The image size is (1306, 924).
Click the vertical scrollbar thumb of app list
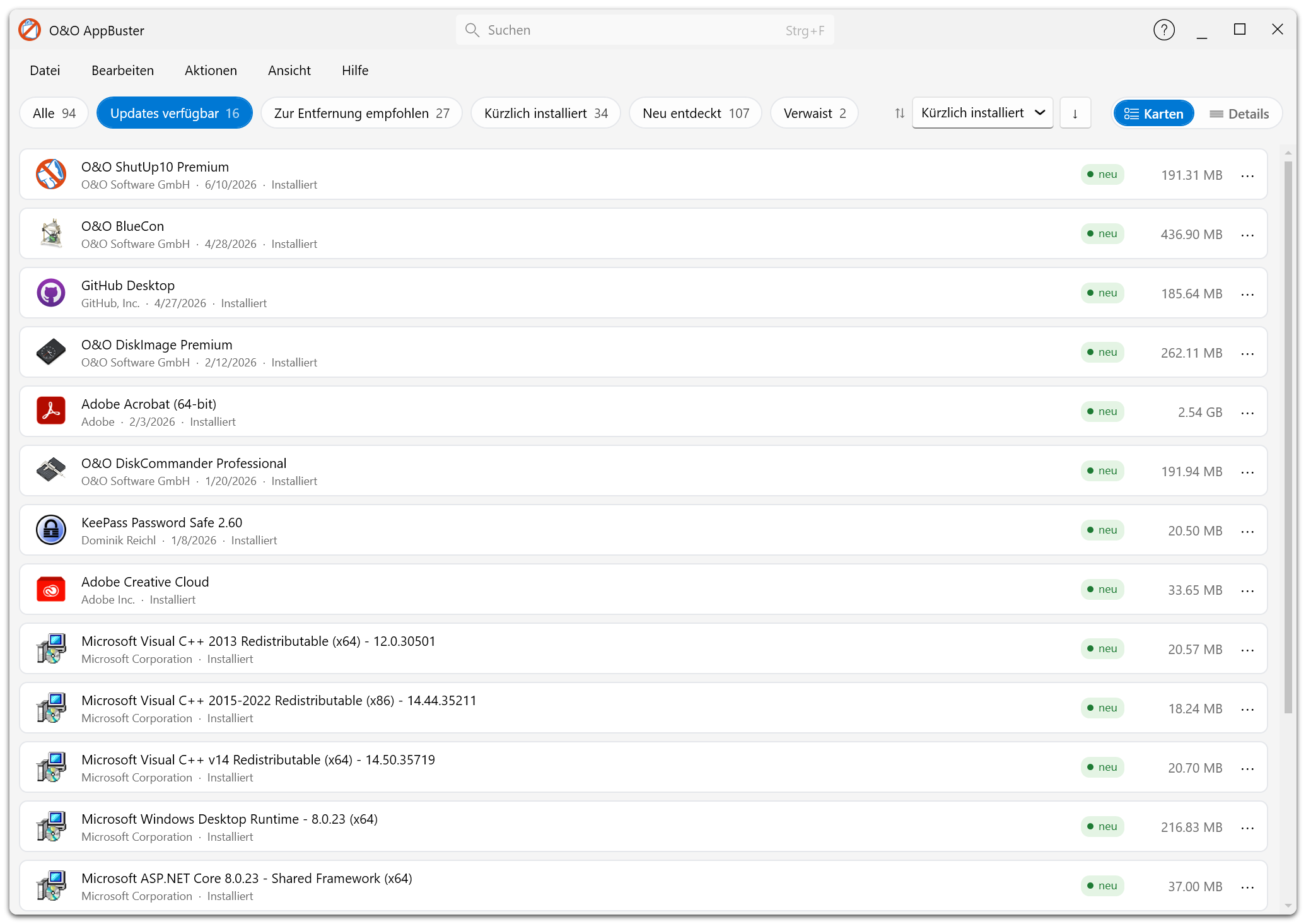(x=1288, y=437)
